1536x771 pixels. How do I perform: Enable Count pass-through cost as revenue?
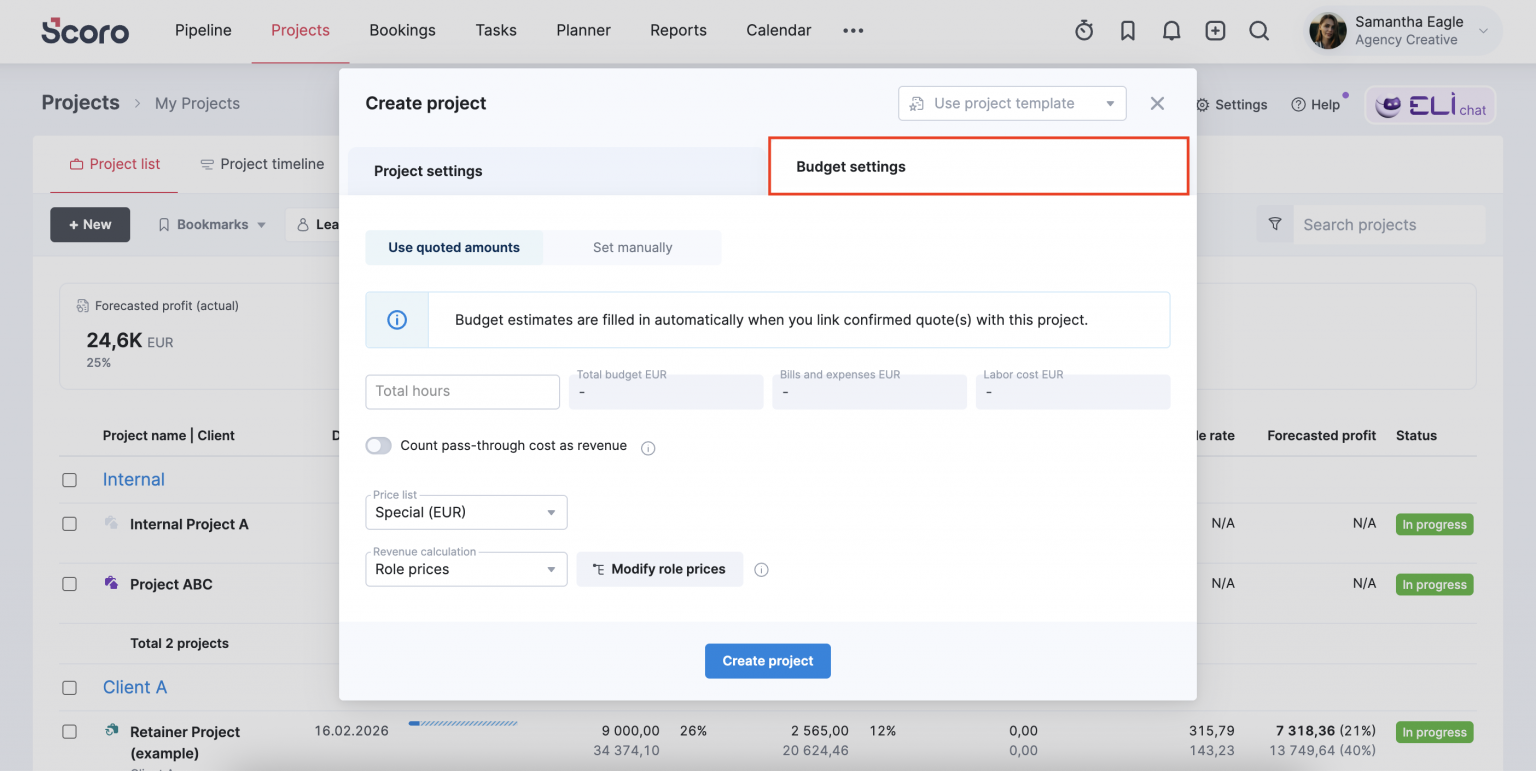tap(378, 445)
